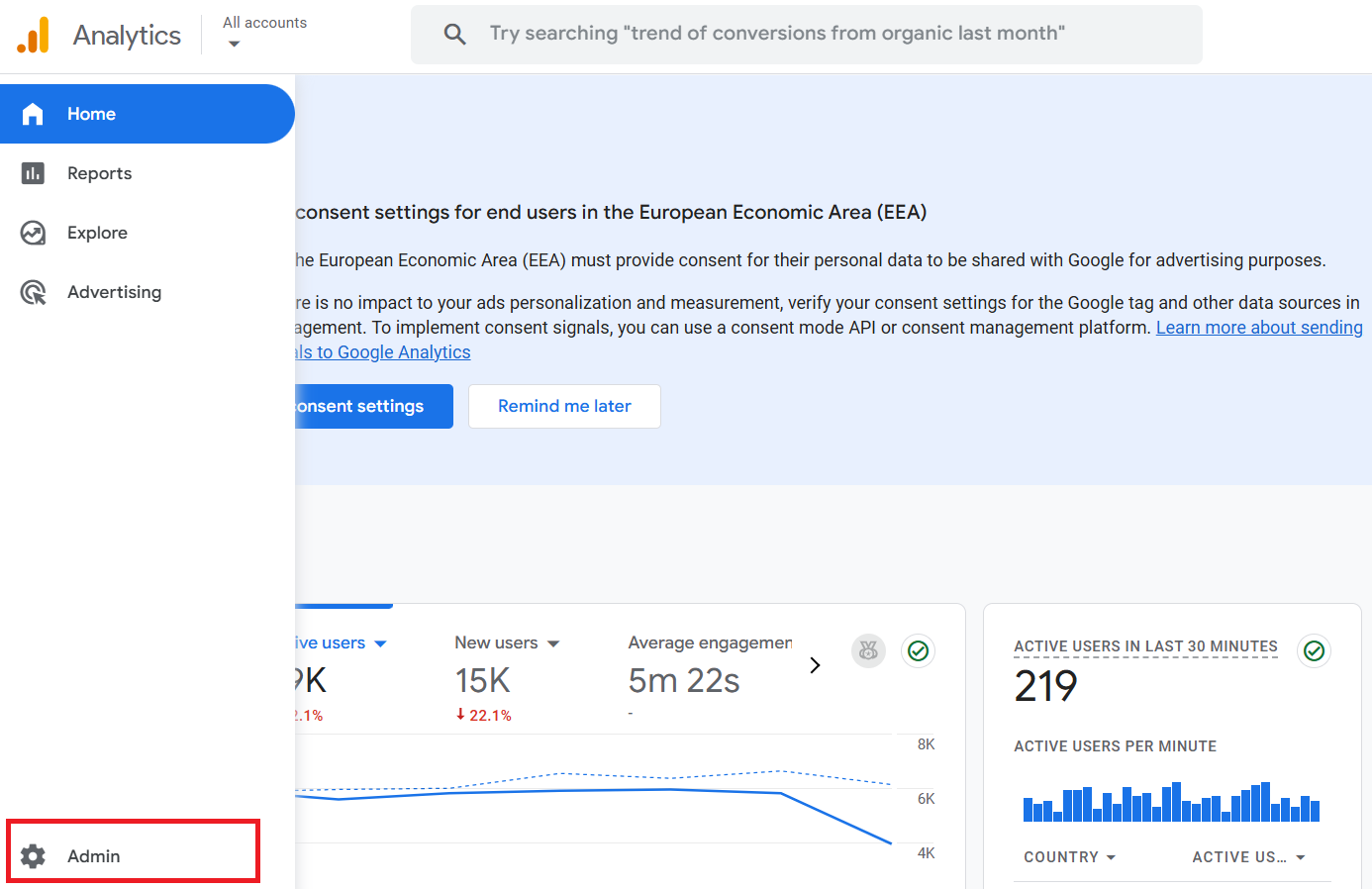Click the Advertising cursor icon

(33, 292)
